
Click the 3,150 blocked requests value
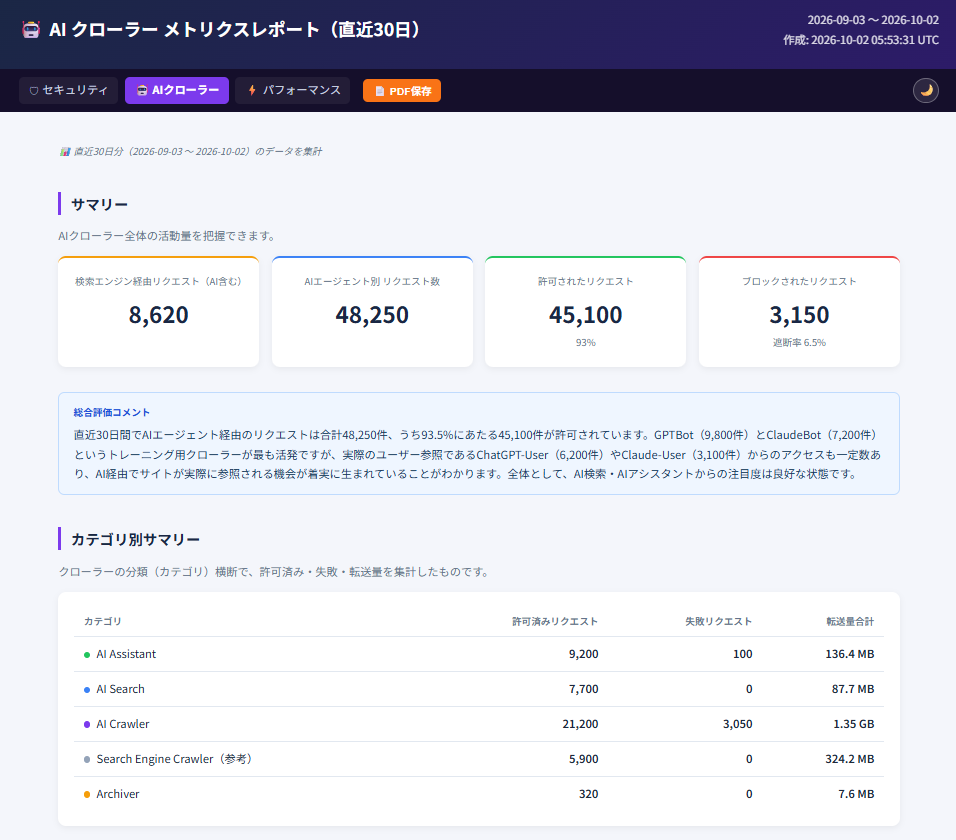[799, 315]
